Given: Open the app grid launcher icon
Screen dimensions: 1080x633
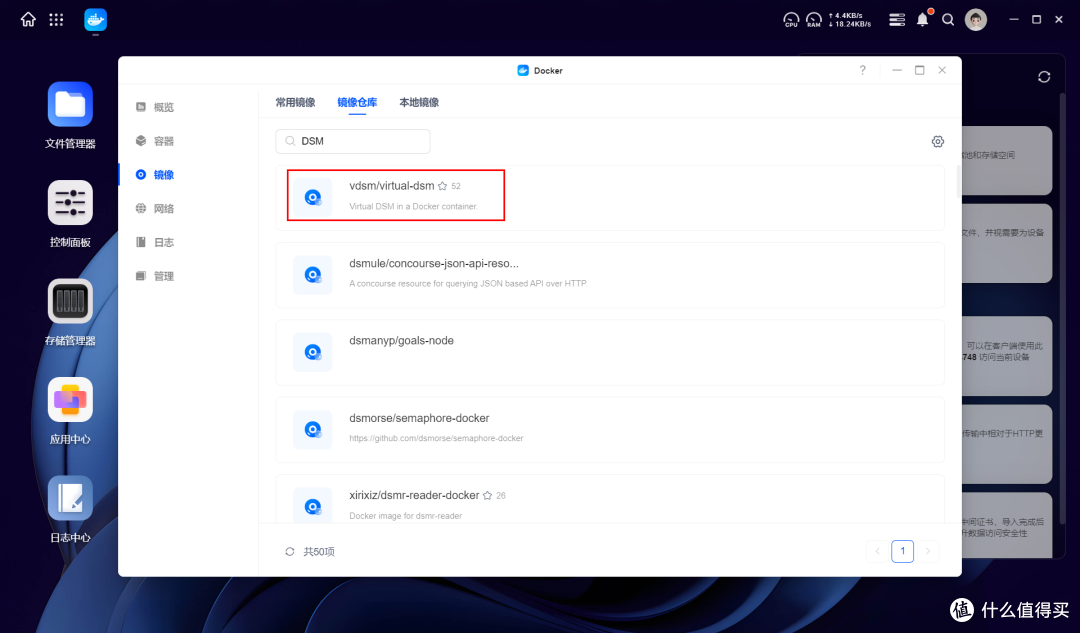Looking at the screenshot, I should click(x=56, y=20).
